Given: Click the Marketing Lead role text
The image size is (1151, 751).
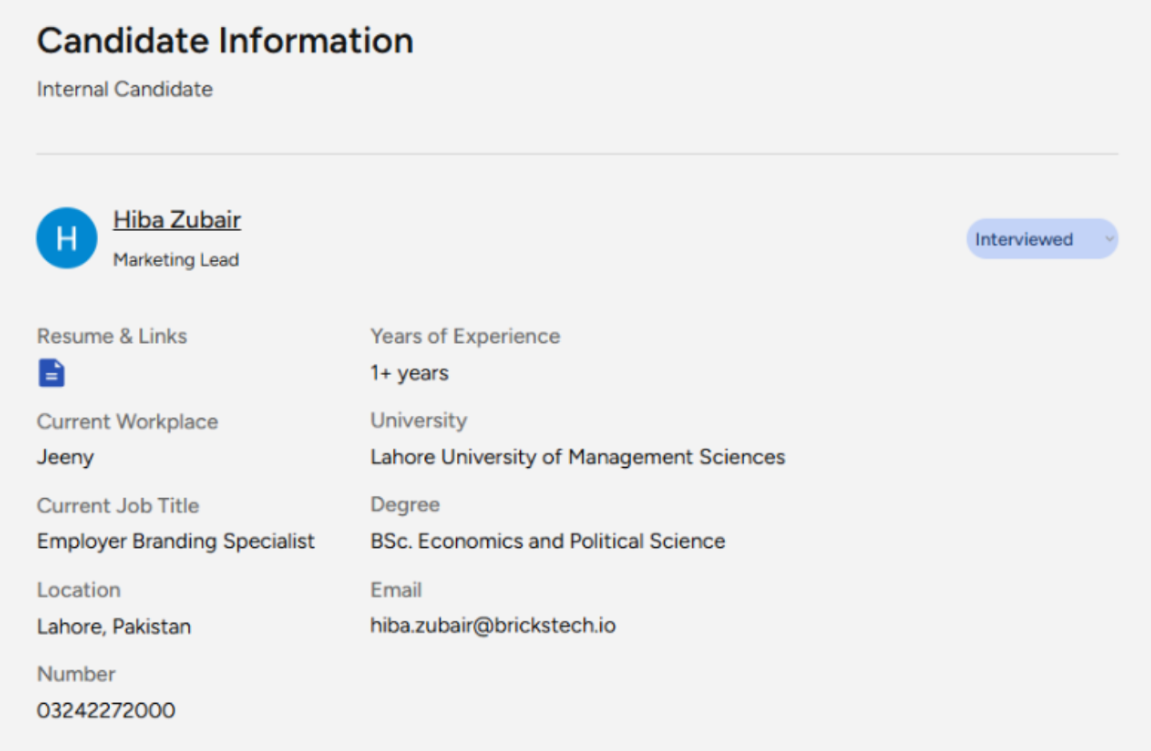Looking at the screenshot, I should tap(176, 260).
